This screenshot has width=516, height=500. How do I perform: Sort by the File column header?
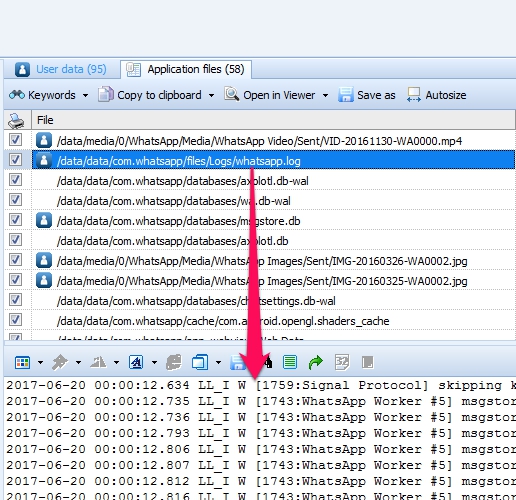pyautogui.click(x=273, y=120)
